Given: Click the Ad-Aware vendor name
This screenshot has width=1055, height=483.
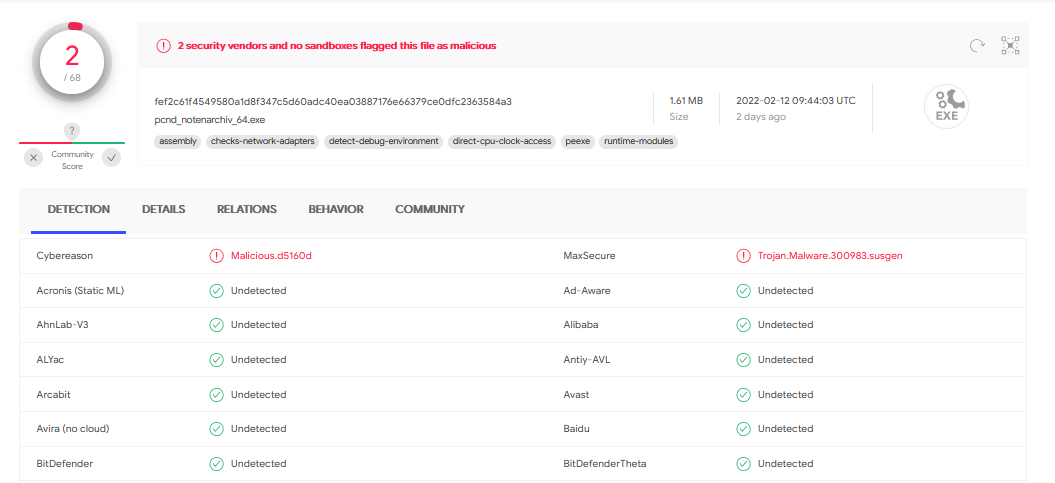Looking at the screenshot, I should pyautogui.click(x=587, y=291).
